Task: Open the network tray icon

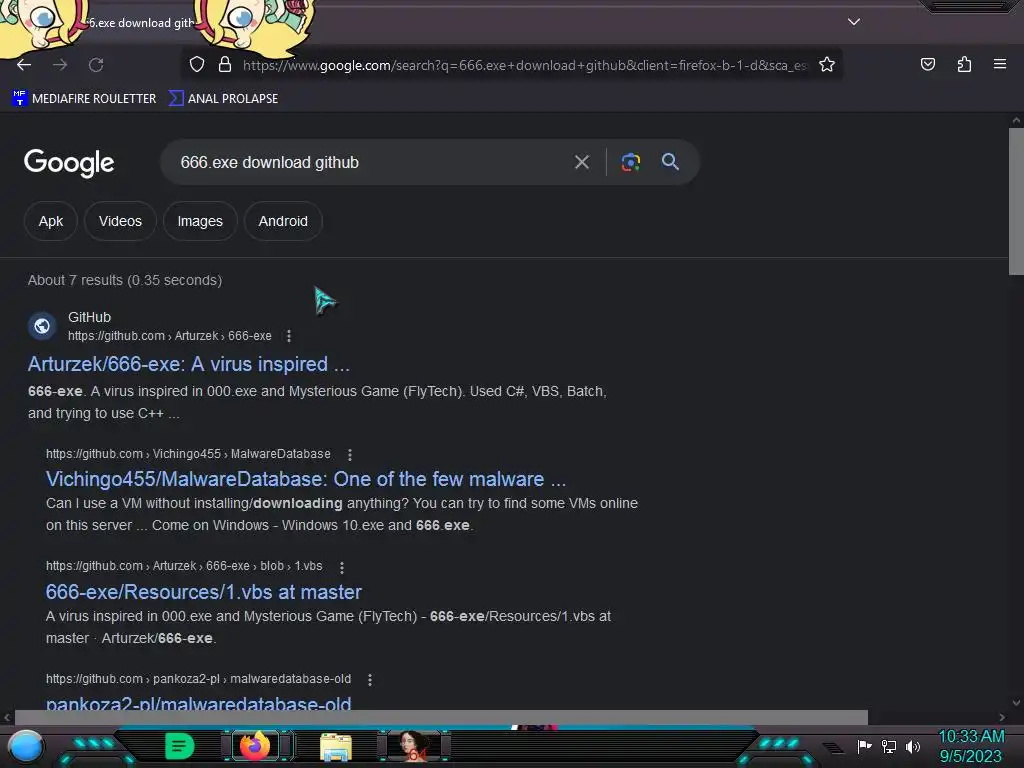Action: (x=888, y=746)
